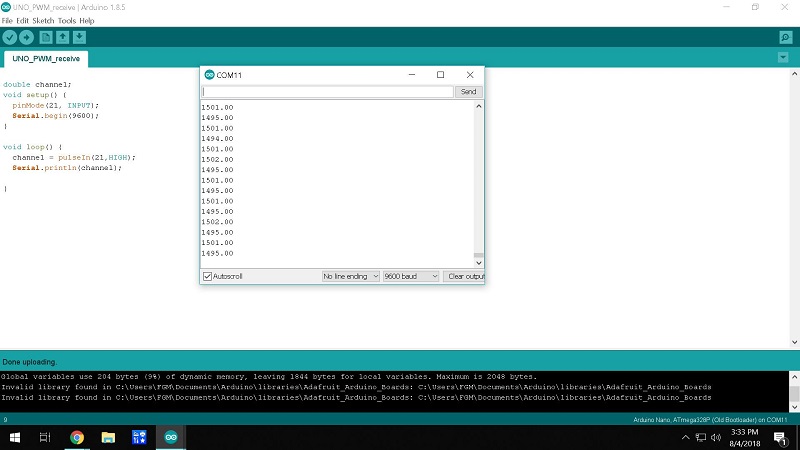Expand the 'No line ending' dropdown
This screenshot has height=450, width=800.
tap(350, 276)
